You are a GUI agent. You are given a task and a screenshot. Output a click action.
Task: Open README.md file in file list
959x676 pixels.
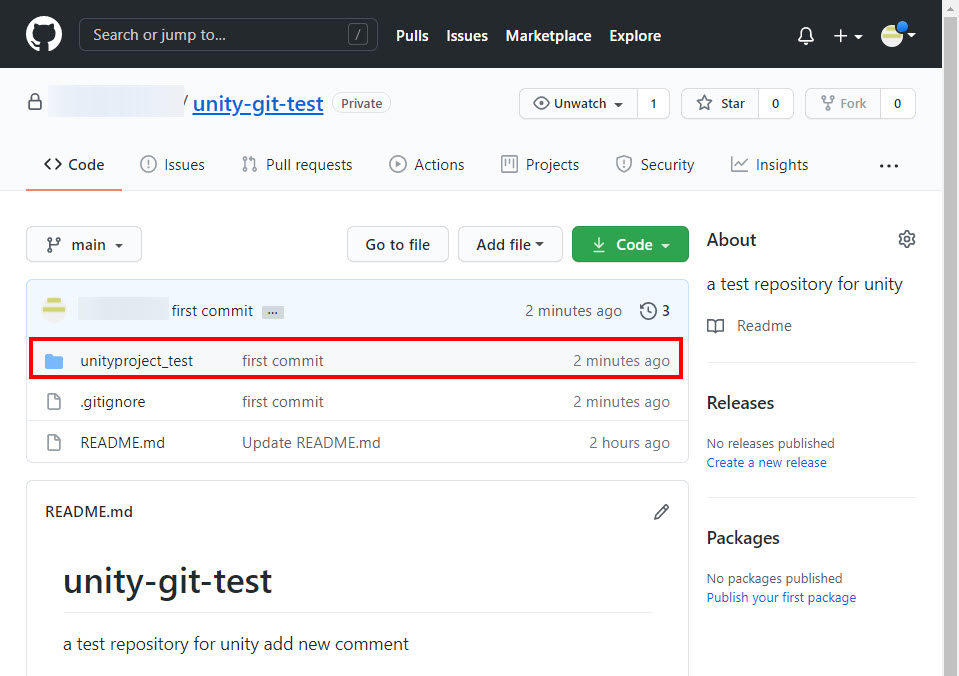pos(122,443)
